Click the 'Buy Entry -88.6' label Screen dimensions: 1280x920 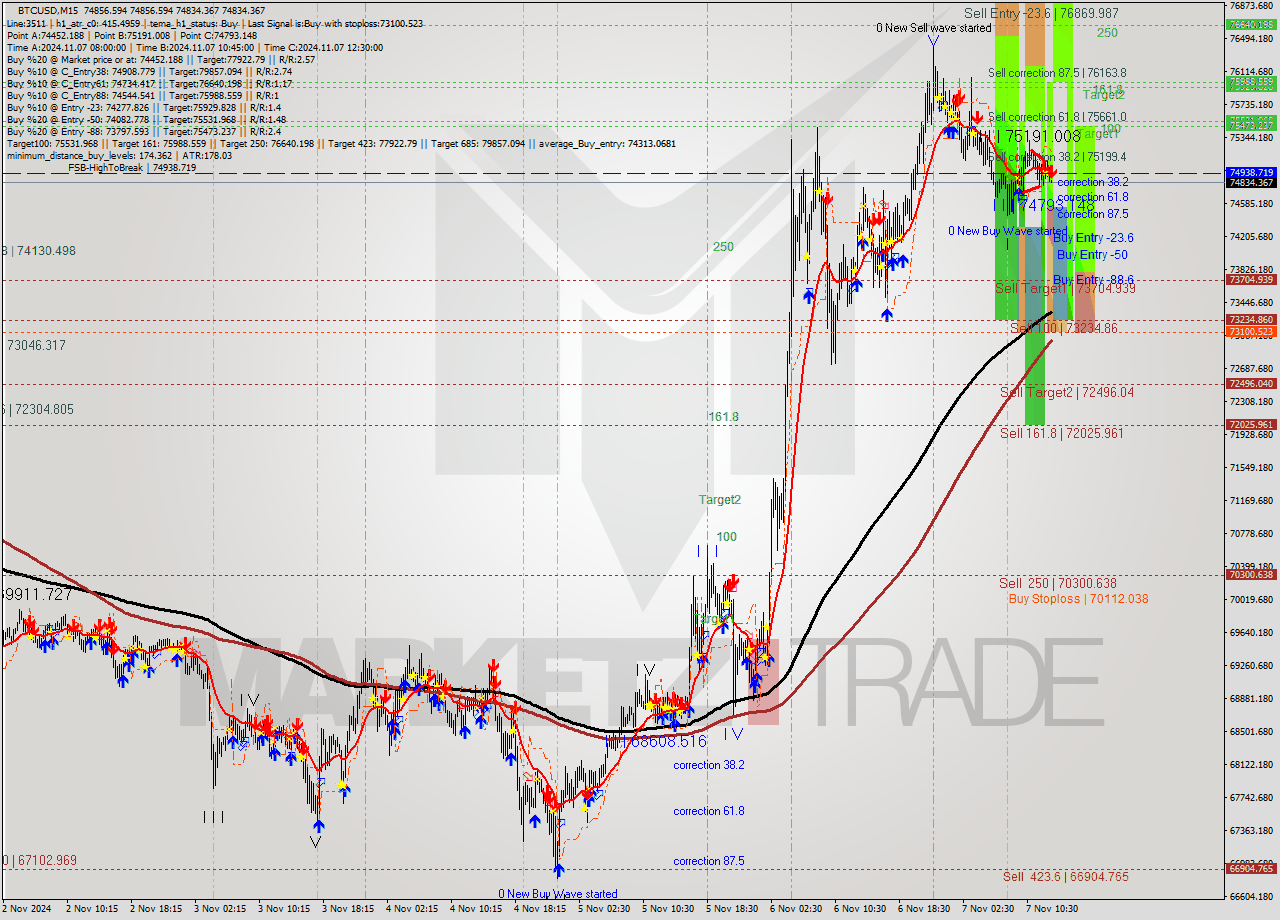(1093, 280)
